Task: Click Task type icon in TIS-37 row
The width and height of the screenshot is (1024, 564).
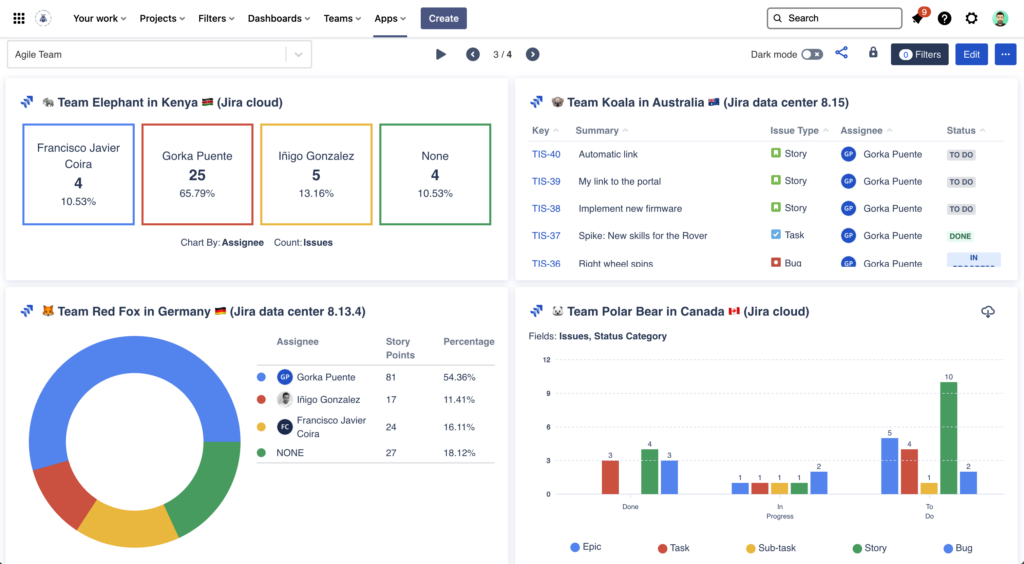Action: tap(776, 234)
